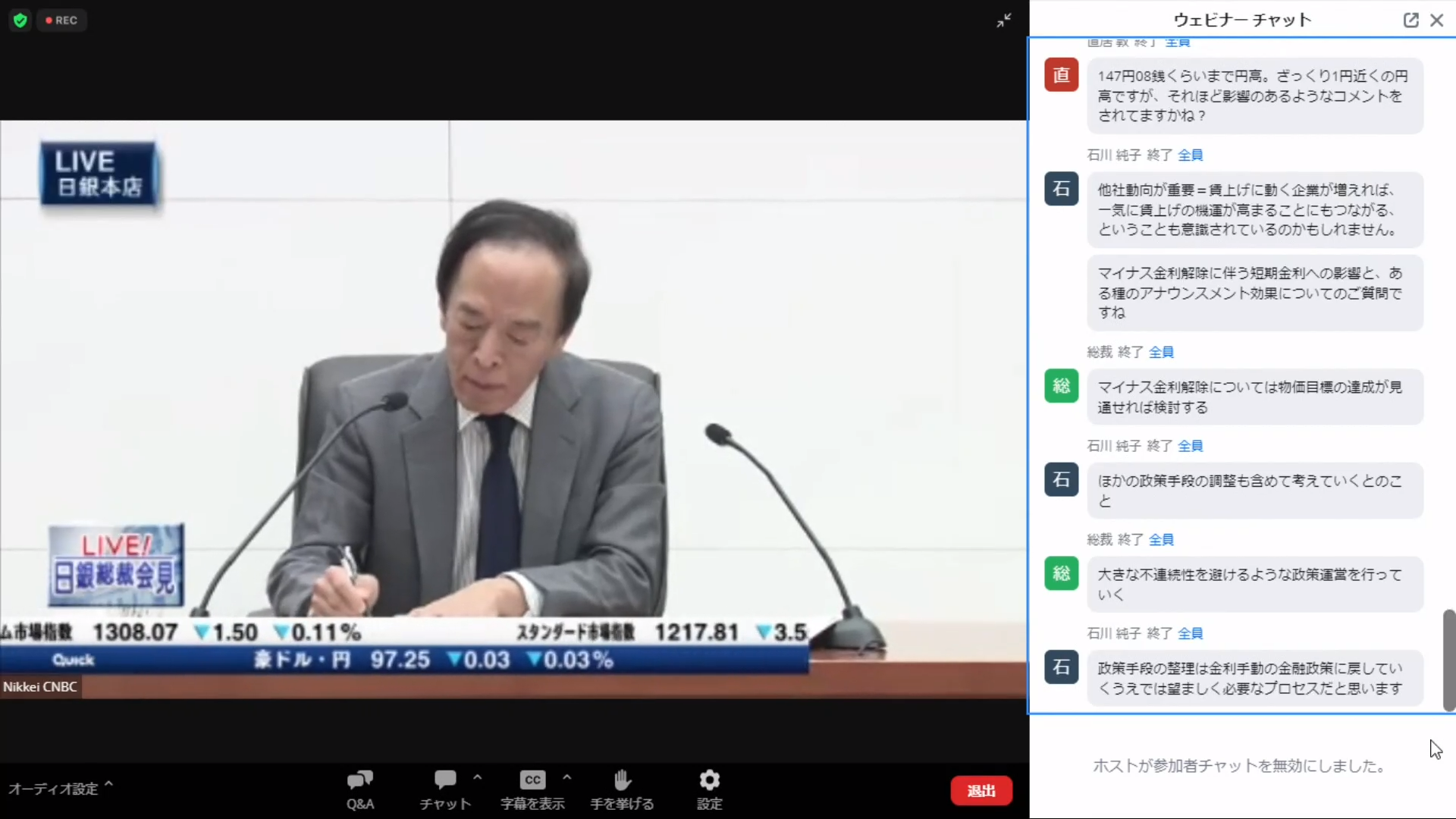Expand the オーディオ設定 caret menu
This screenshot has width=1456, height=819.
coord(108,784)
